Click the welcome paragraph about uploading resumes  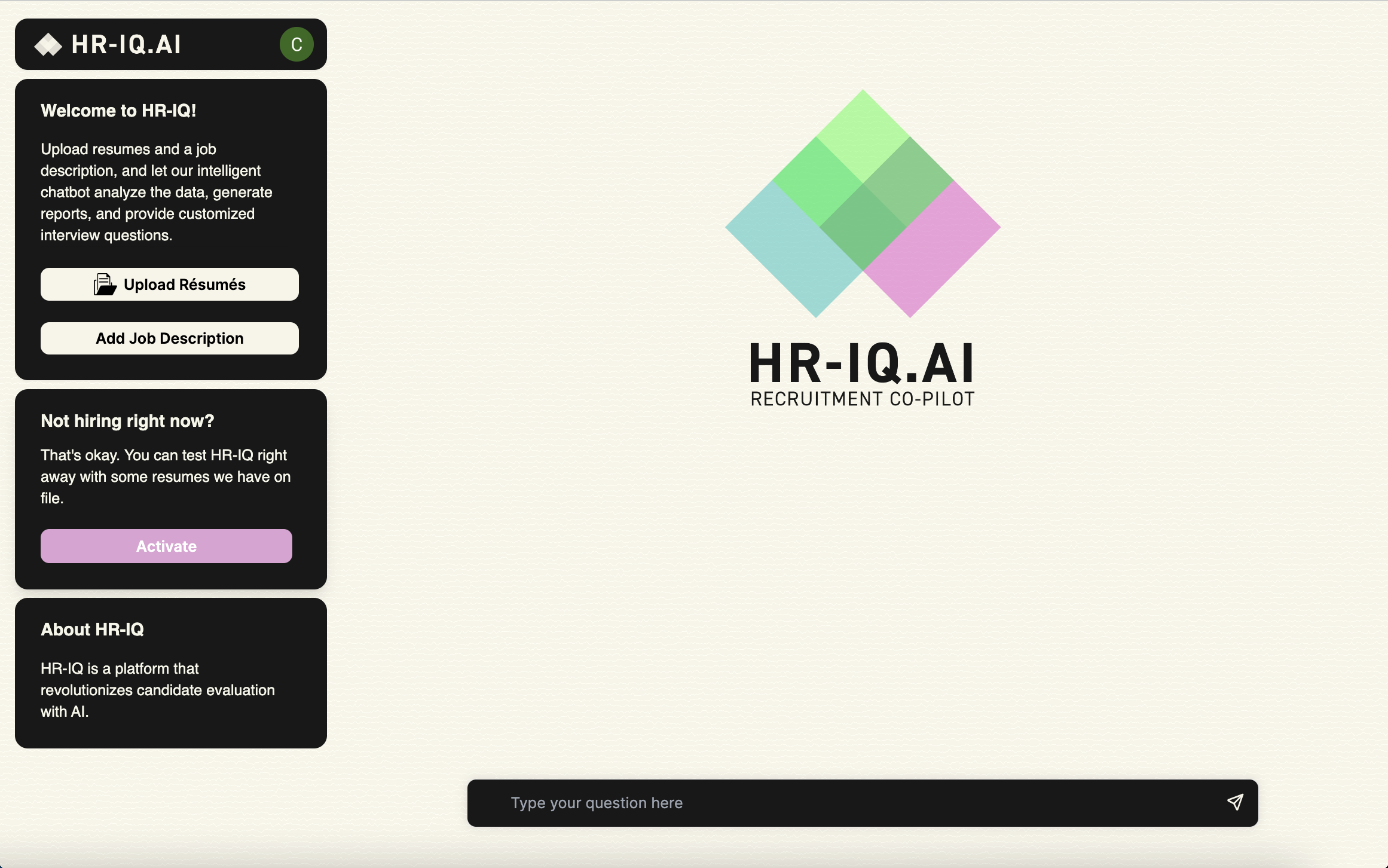click(x=157, y=192)
